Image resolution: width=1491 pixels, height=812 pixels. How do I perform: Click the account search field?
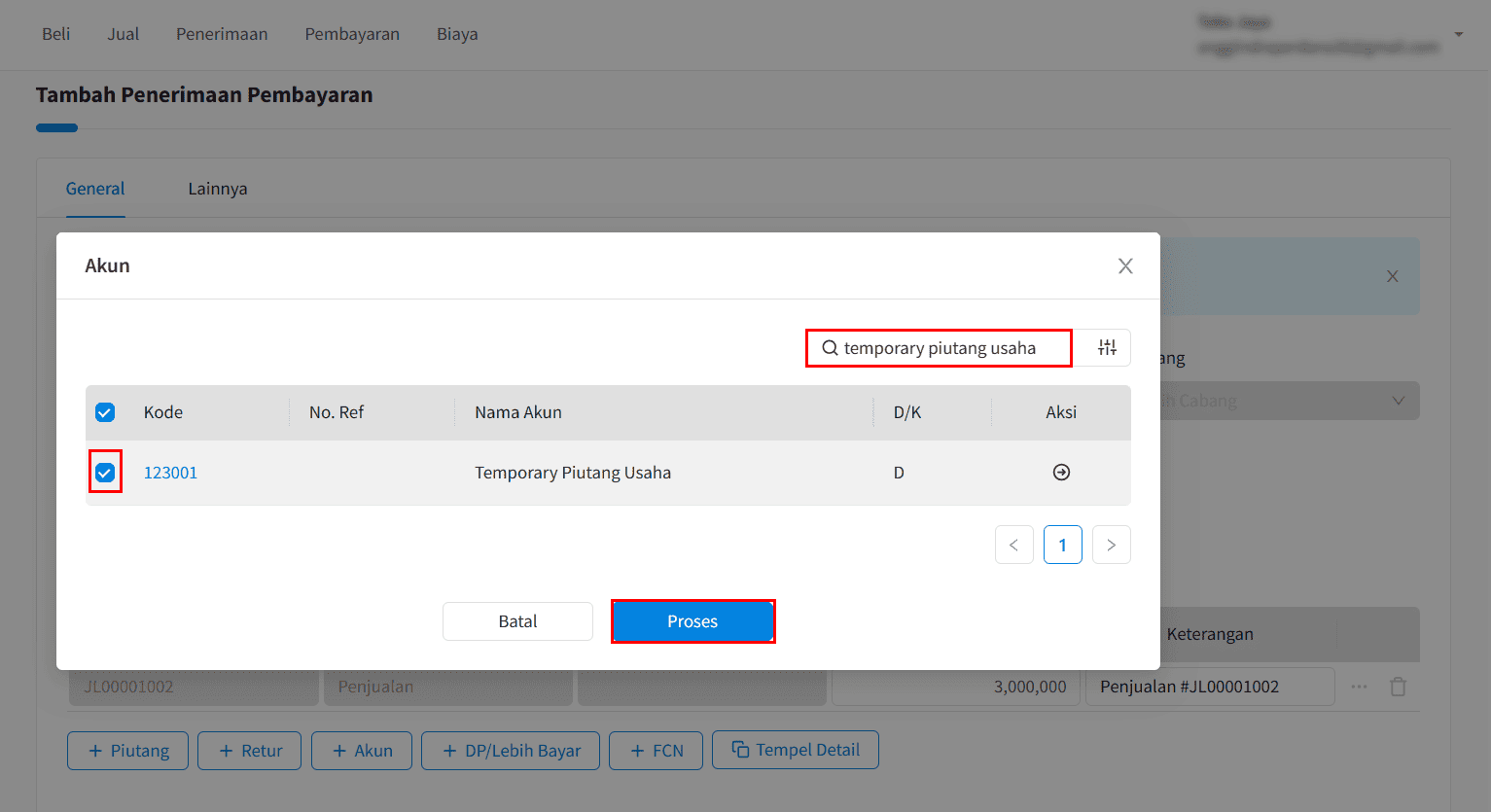(x=939, y=348)
